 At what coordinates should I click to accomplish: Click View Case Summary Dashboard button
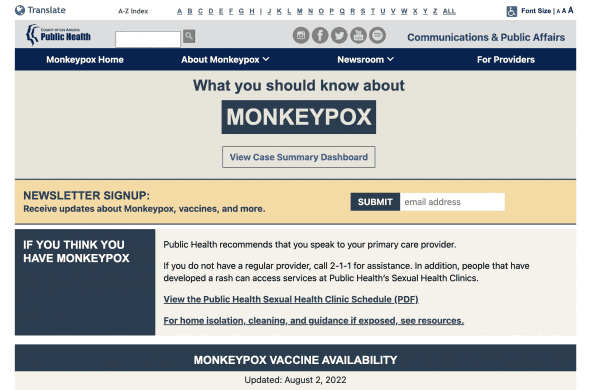coord(298,157)
